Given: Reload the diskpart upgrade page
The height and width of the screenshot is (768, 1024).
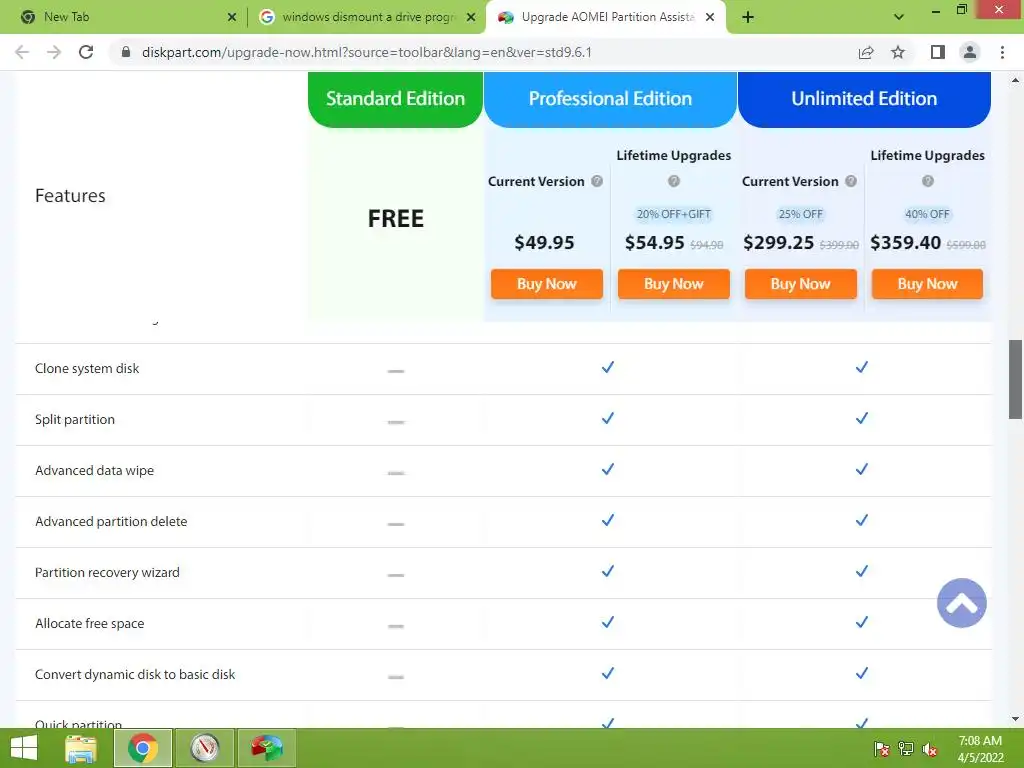Looking at the screenshot, I should [86, 52].
